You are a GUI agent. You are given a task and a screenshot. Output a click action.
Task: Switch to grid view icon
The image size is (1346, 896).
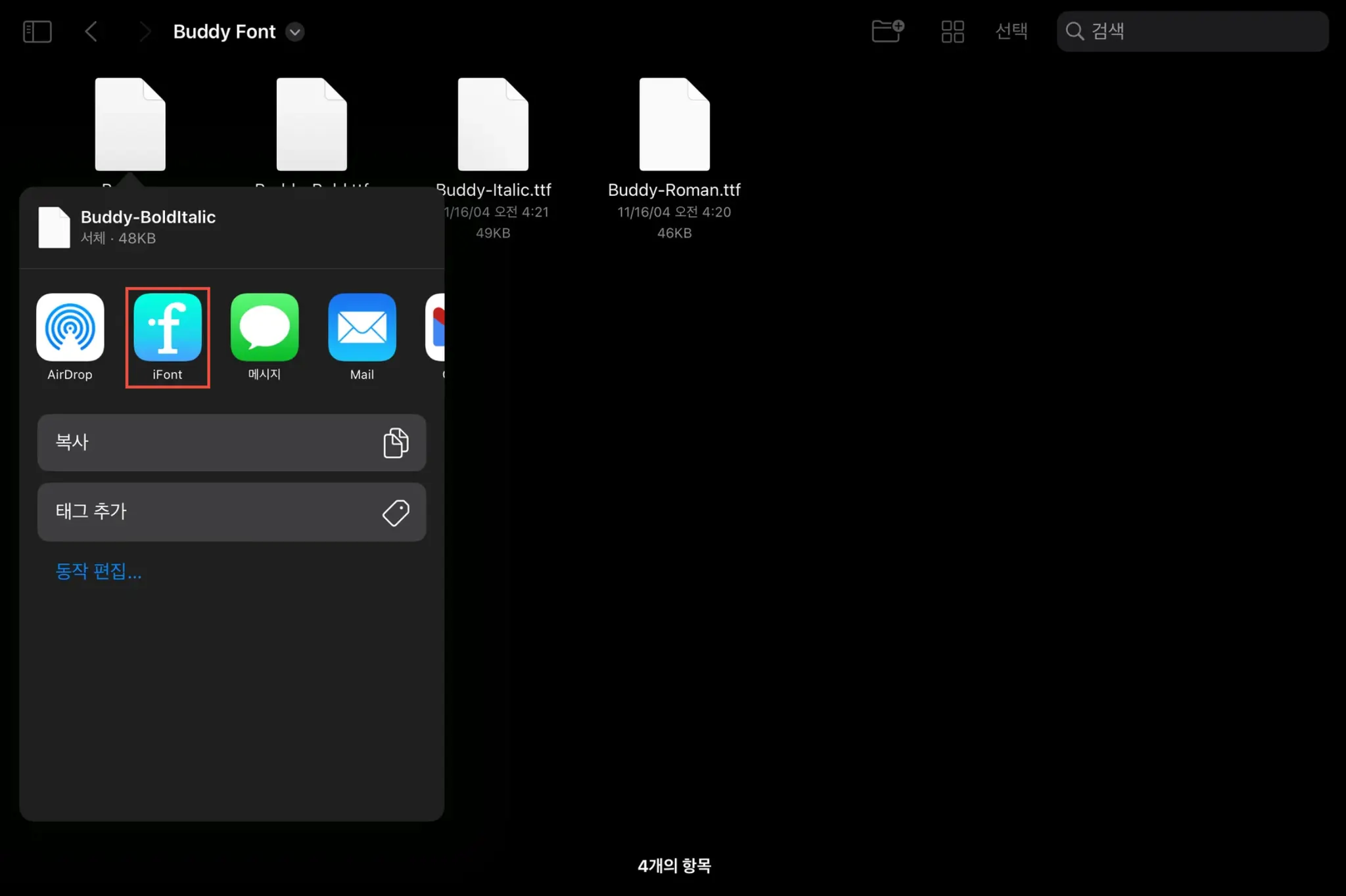(x=952, y=32)
